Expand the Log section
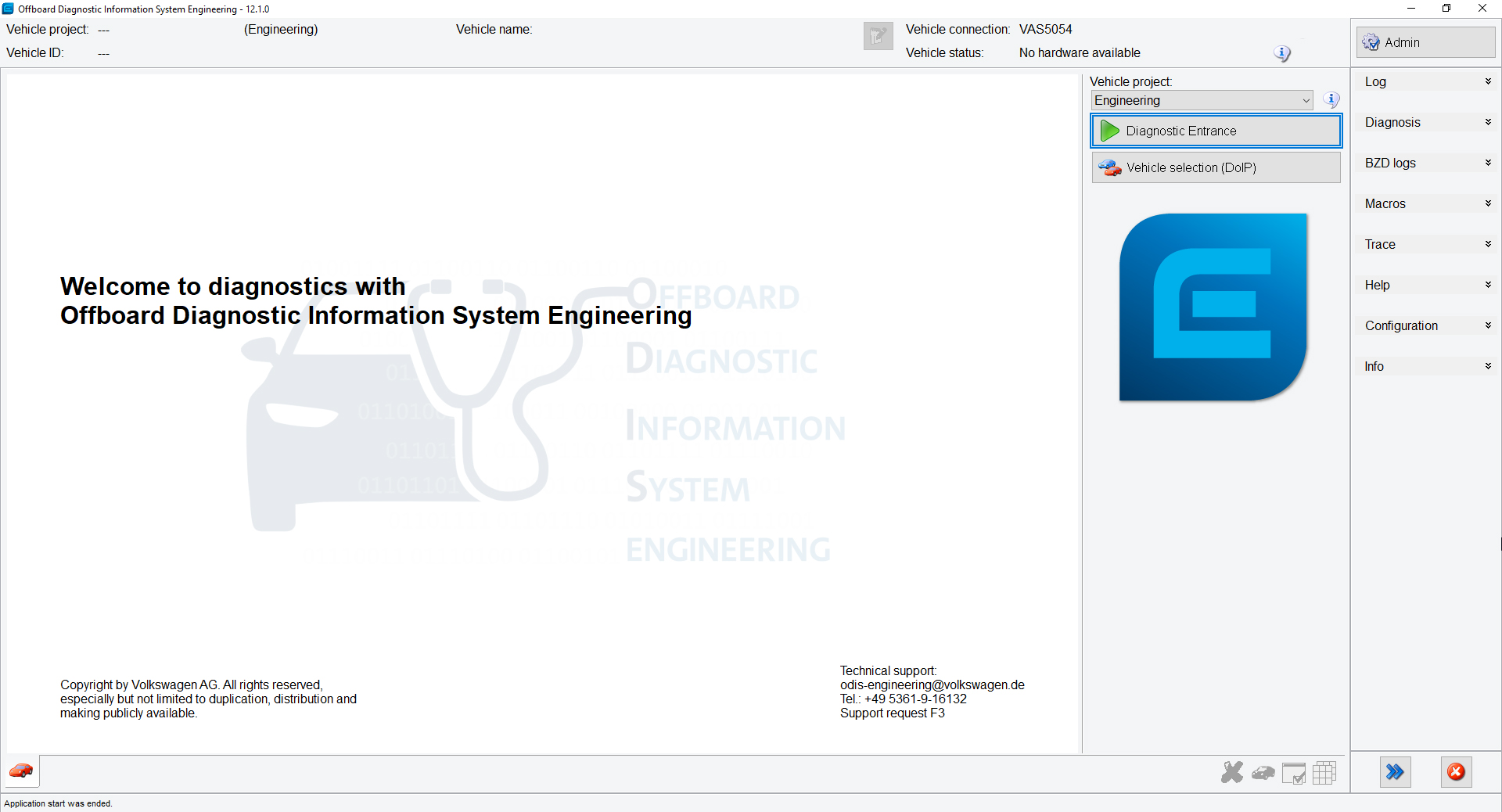Image resolution: width=1502 pixels, height=812 pixels. click(1426, 81)
